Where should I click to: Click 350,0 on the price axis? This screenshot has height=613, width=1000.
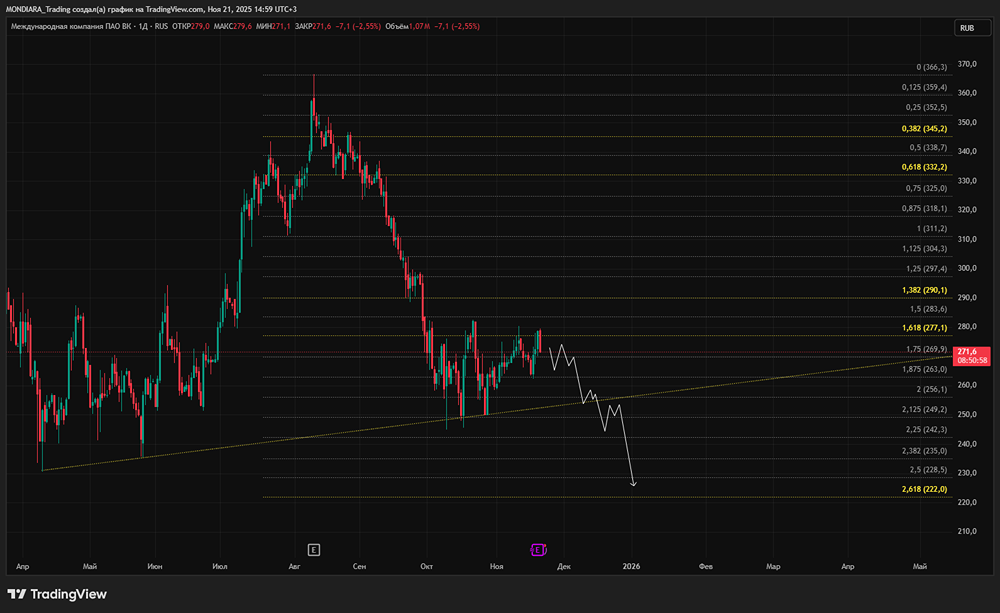click(967, 122)
